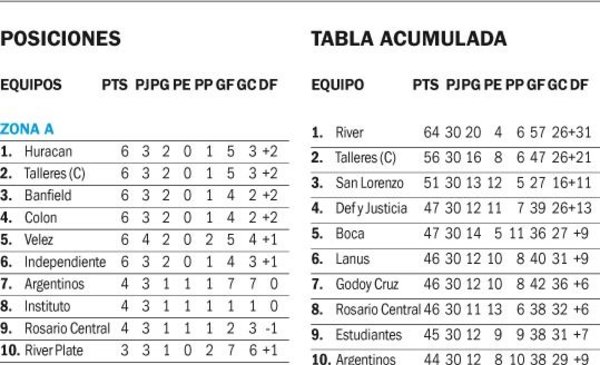
Task: Click EQUIPOS column header
Action: [x=31, y=85]
